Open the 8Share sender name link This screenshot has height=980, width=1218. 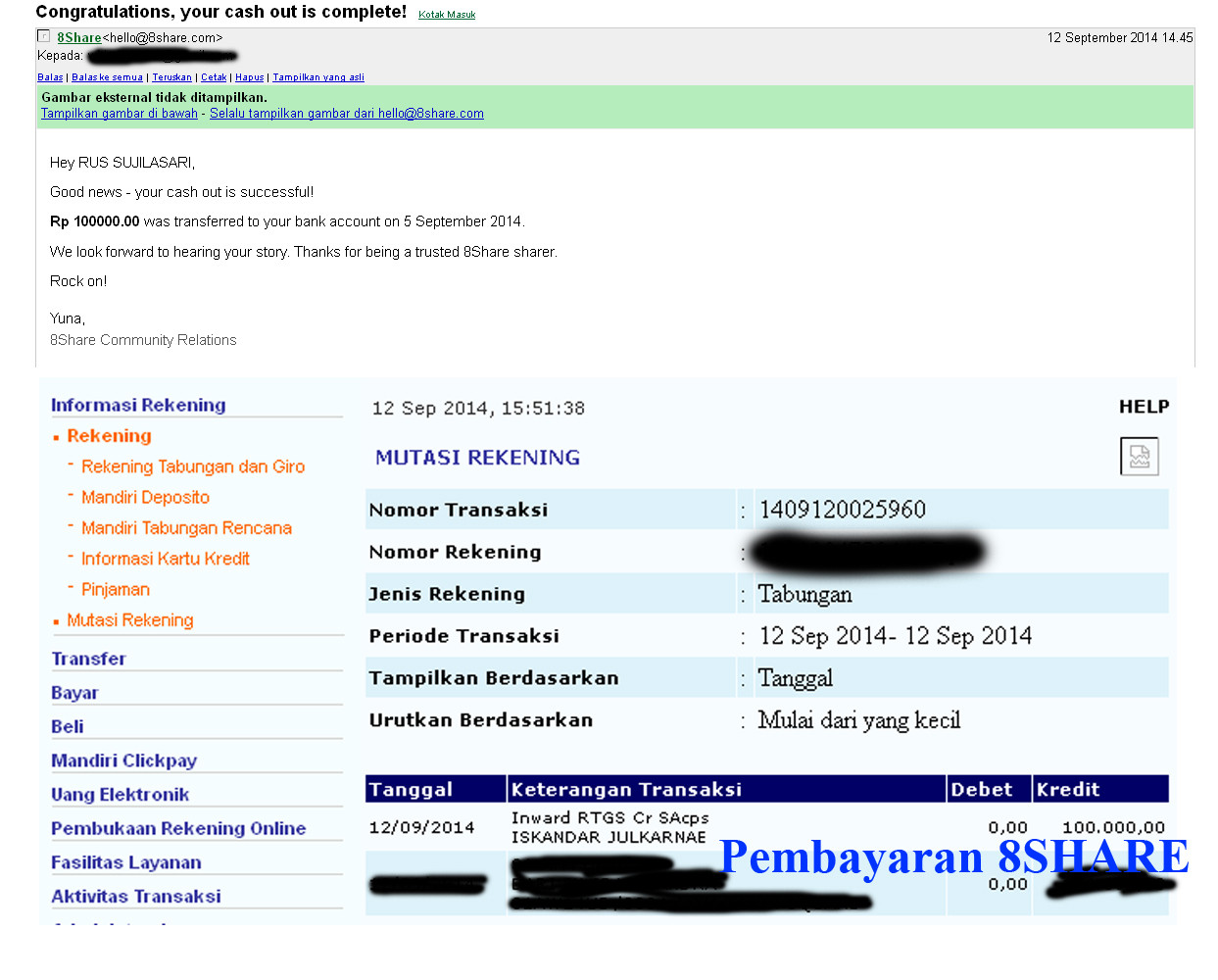click(79, 38)
